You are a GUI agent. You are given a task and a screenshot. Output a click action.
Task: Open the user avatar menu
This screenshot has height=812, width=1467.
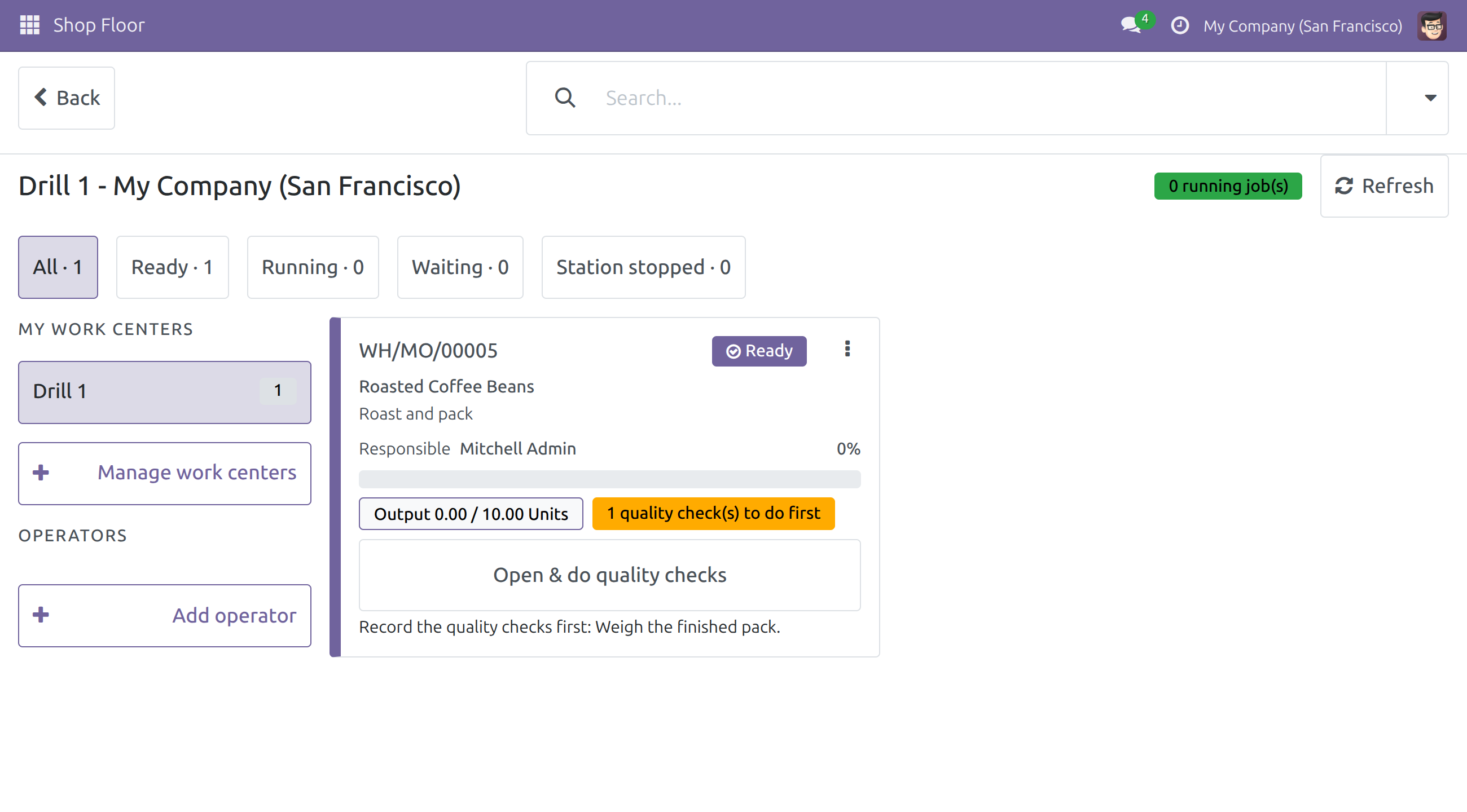pos(1431,25)
